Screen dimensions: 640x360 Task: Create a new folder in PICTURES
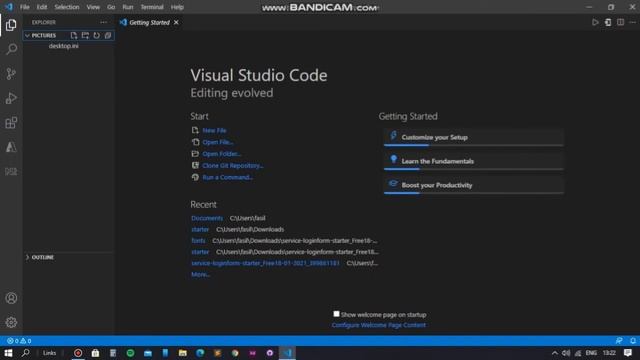coord(85,36)
